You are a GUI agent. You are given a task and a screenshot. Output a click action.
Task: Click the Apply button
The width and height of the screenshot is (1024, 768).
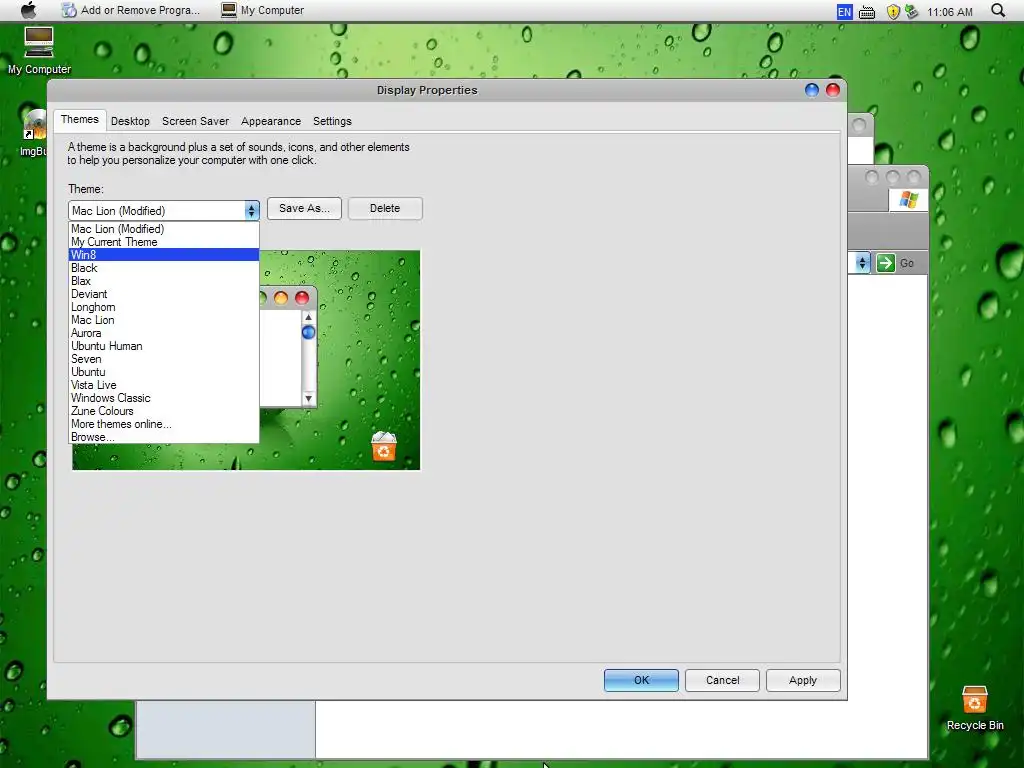tap(803, 680)
